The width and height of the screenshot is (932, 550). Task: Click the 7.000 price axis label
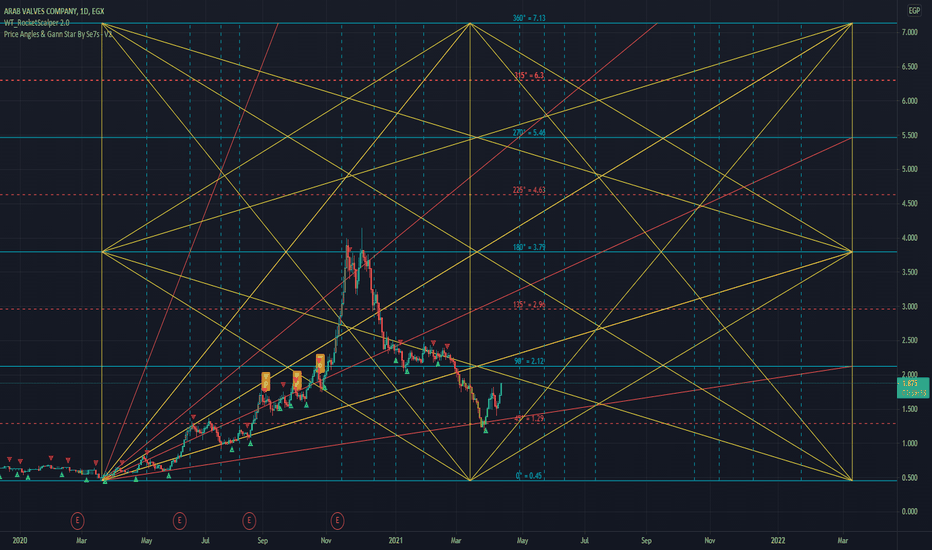909,32
